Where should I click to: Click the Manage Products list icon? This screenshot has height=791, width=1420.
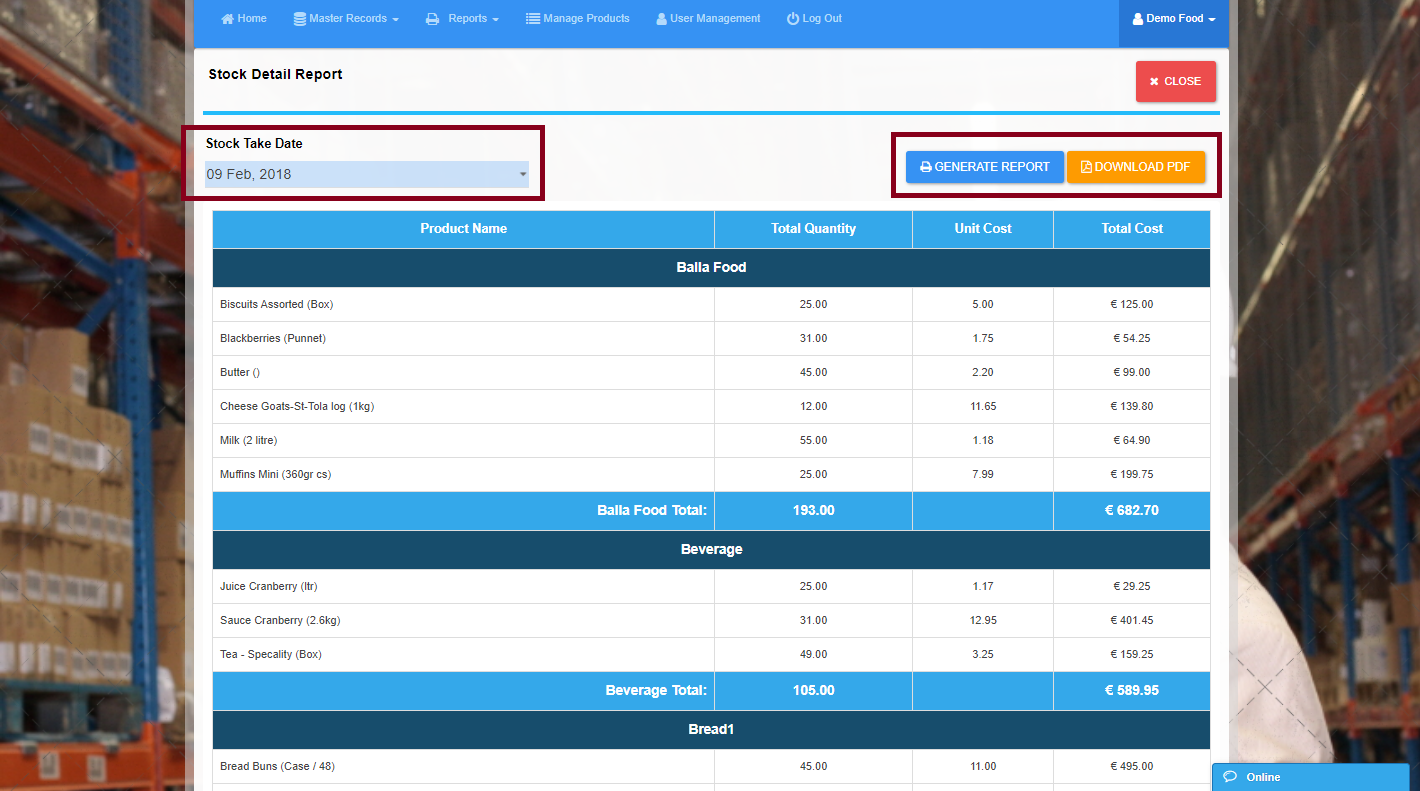(533, 19)
